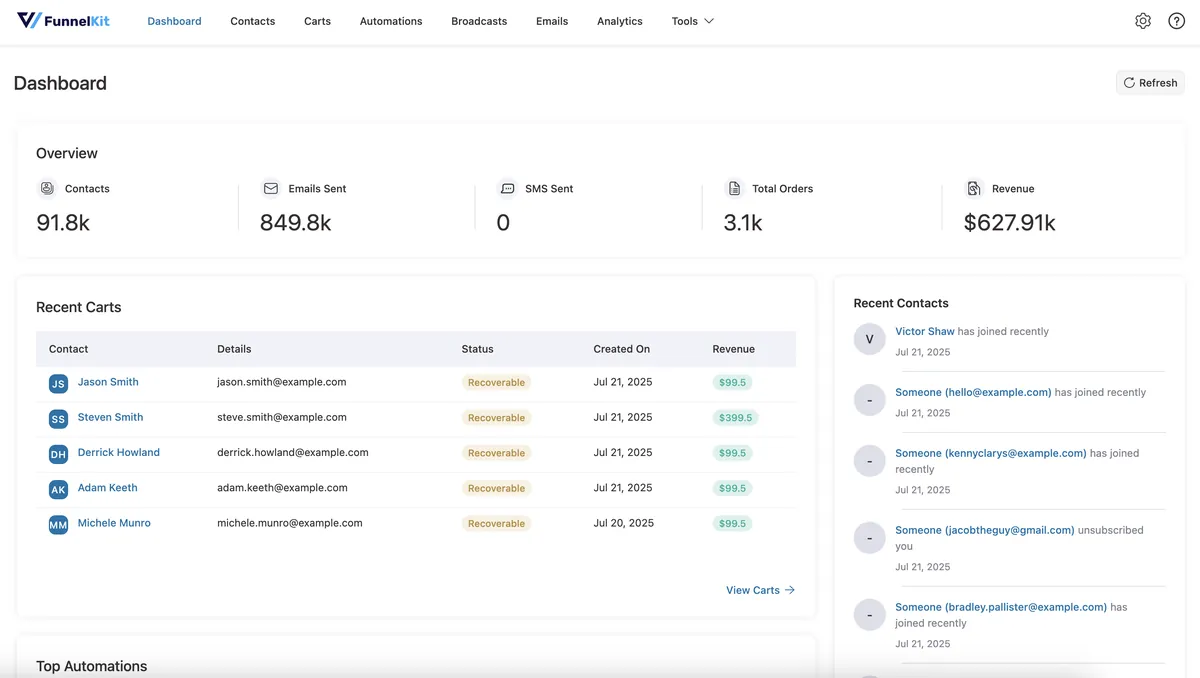Viewport: 1200px width, 678px height.
Task: Click the Contacts overview icon
Action: 47,188
